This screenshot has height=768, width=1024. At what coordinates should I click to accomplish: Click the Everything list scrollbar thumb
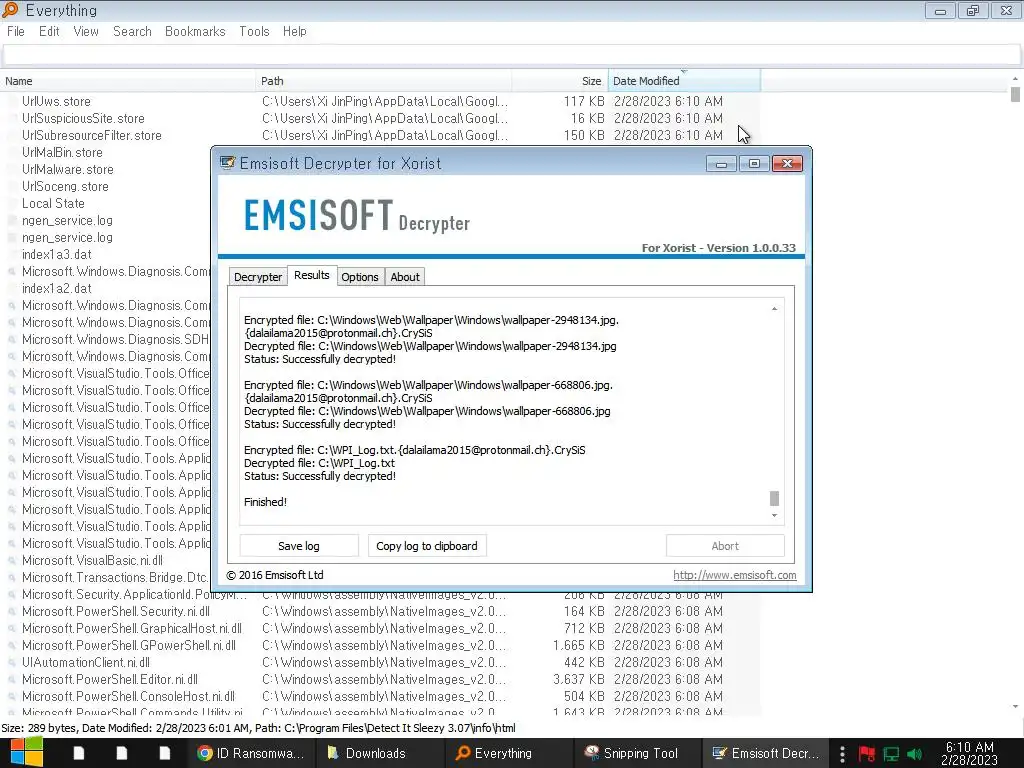[x=1015, y=94]
